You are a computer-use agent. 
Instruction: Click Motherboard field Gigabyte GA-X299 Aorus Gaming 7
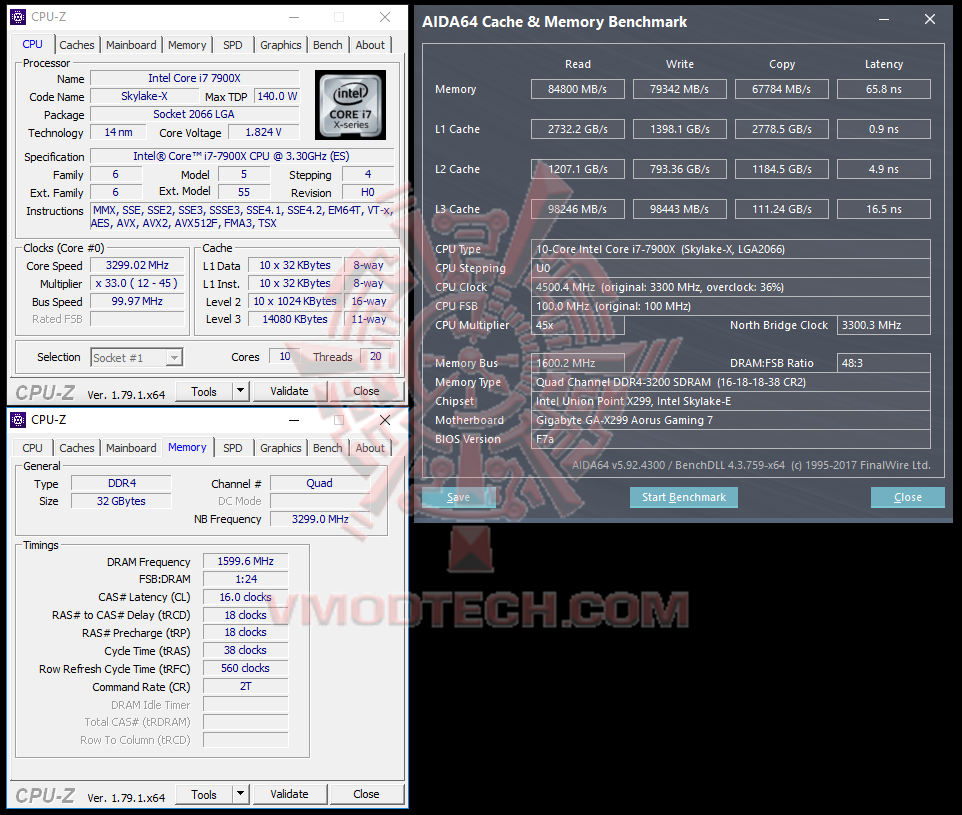pos(731,420)
